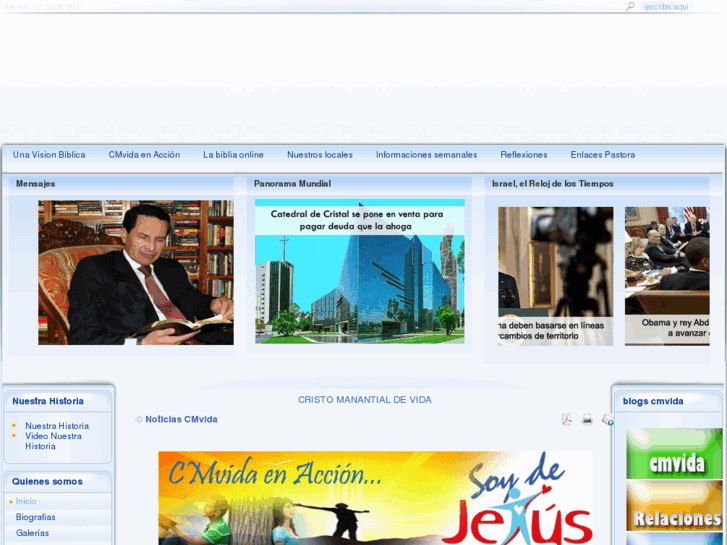The width and height of the screenshot is (727, 545).
Task: Click the Mensajes pastor photo
Action: point(136,272)
